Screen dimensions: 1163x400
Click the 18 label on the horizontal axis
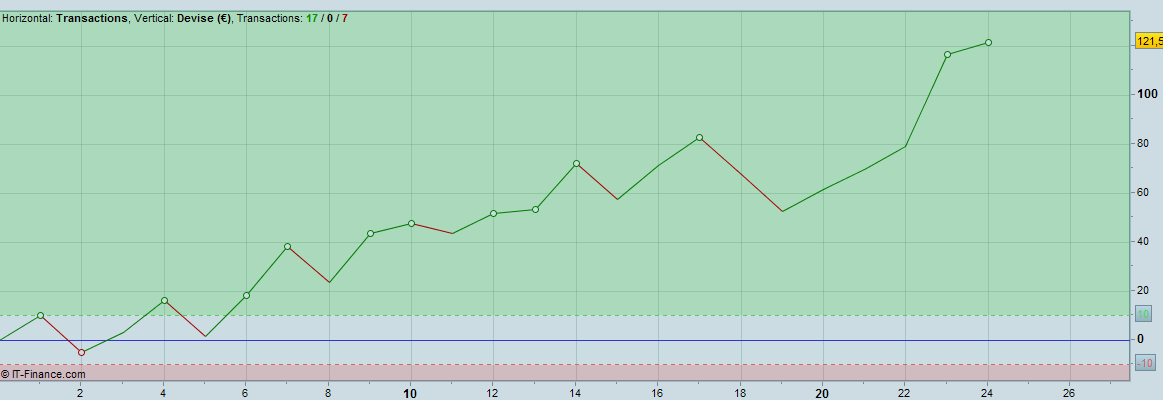pos(740,393)
